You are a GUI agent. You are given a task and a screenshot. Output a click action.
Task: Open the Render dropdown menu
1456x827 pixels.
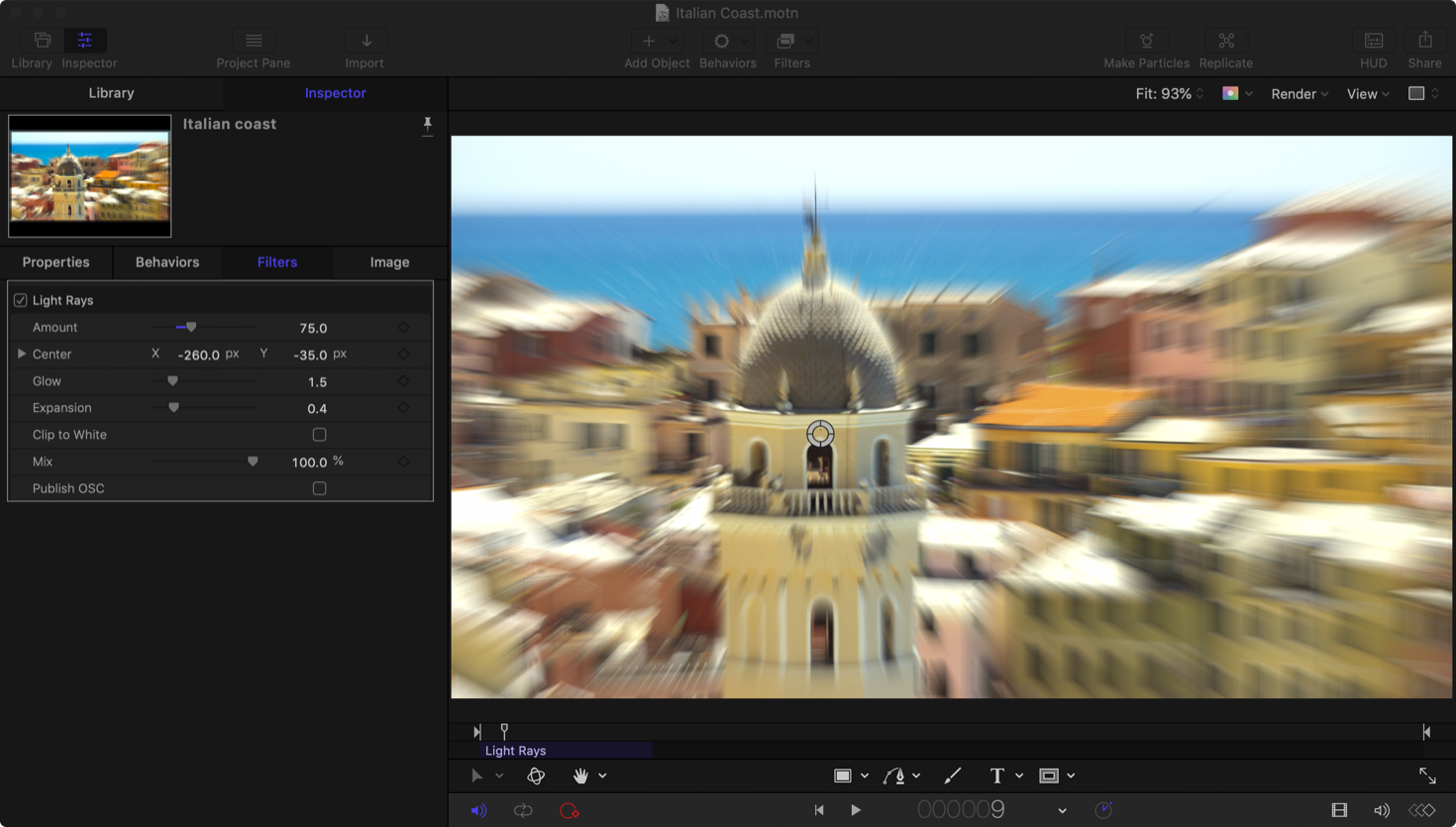point(1299,94)
